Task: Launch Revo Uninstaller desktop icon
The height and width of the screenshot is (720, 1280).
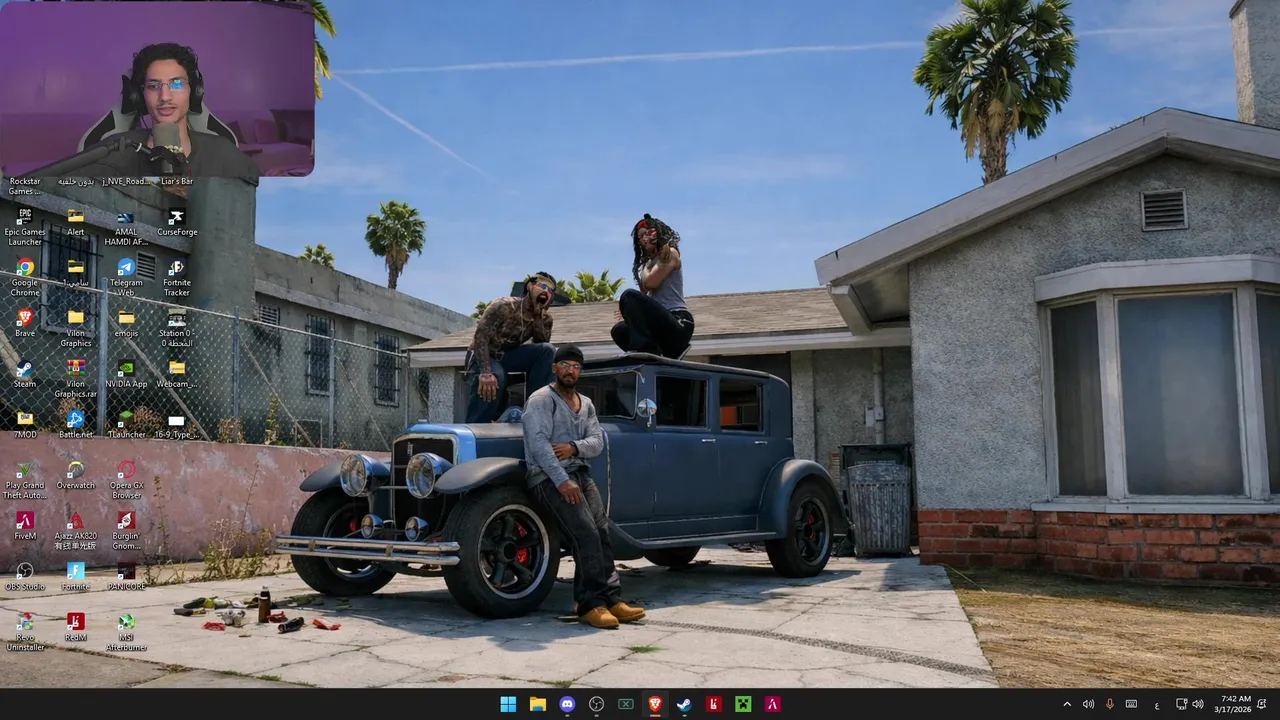Action: pos(25,632)
